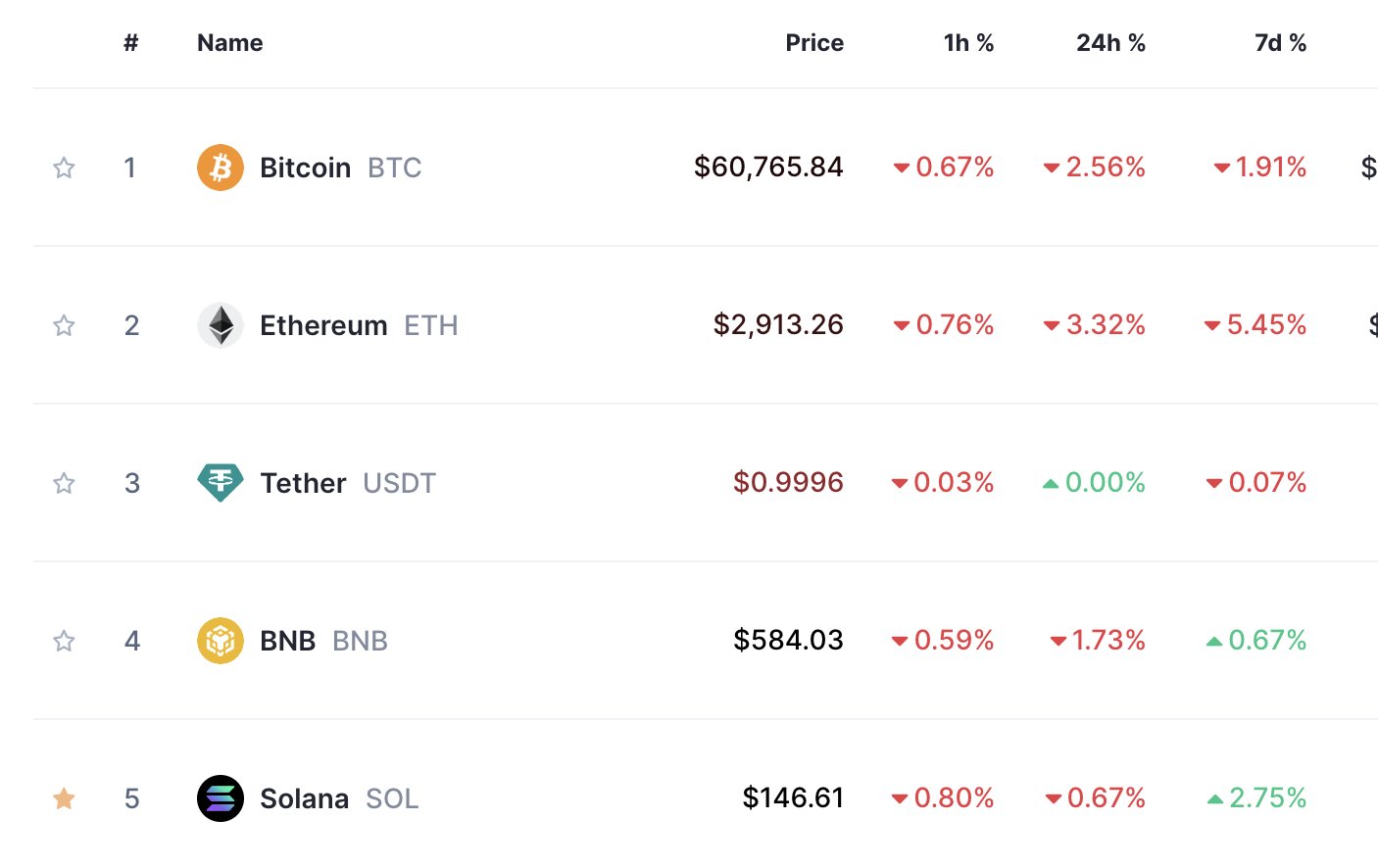The image size is (1378, 868).
Task: Click Tether price $0.9996
Action: click(x=788, y=482)
